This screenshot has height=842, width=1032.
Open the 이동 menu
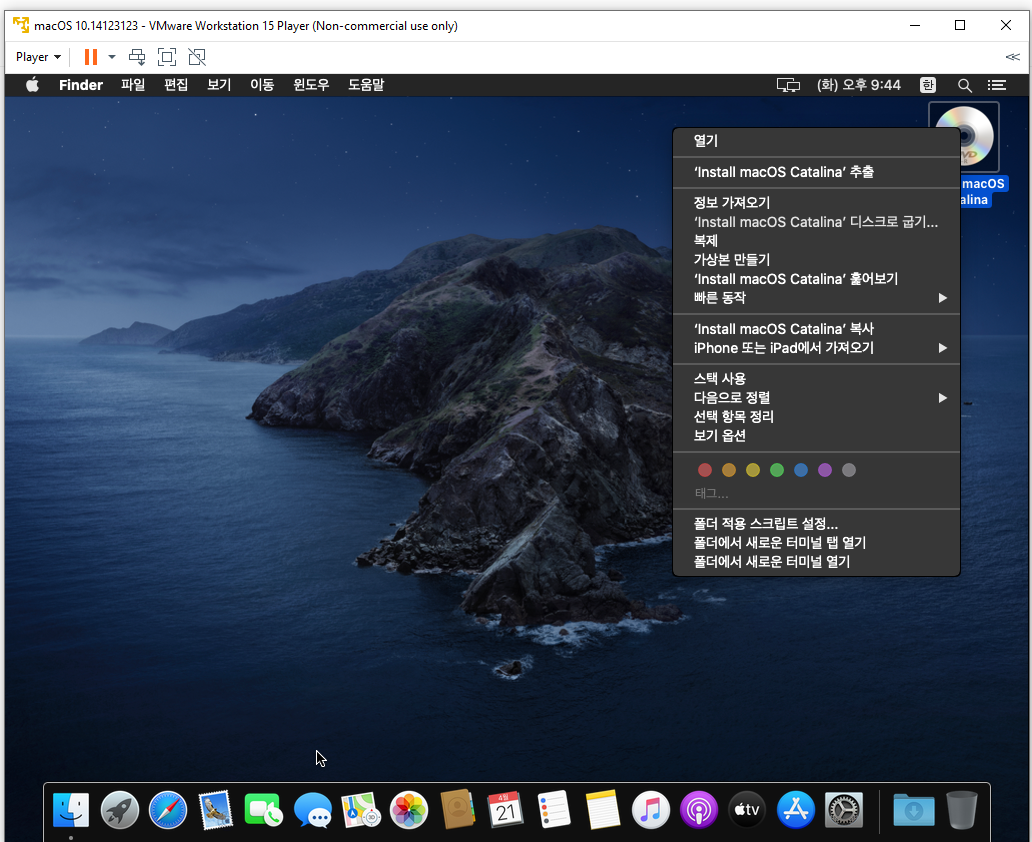click(x=262, y=85)
